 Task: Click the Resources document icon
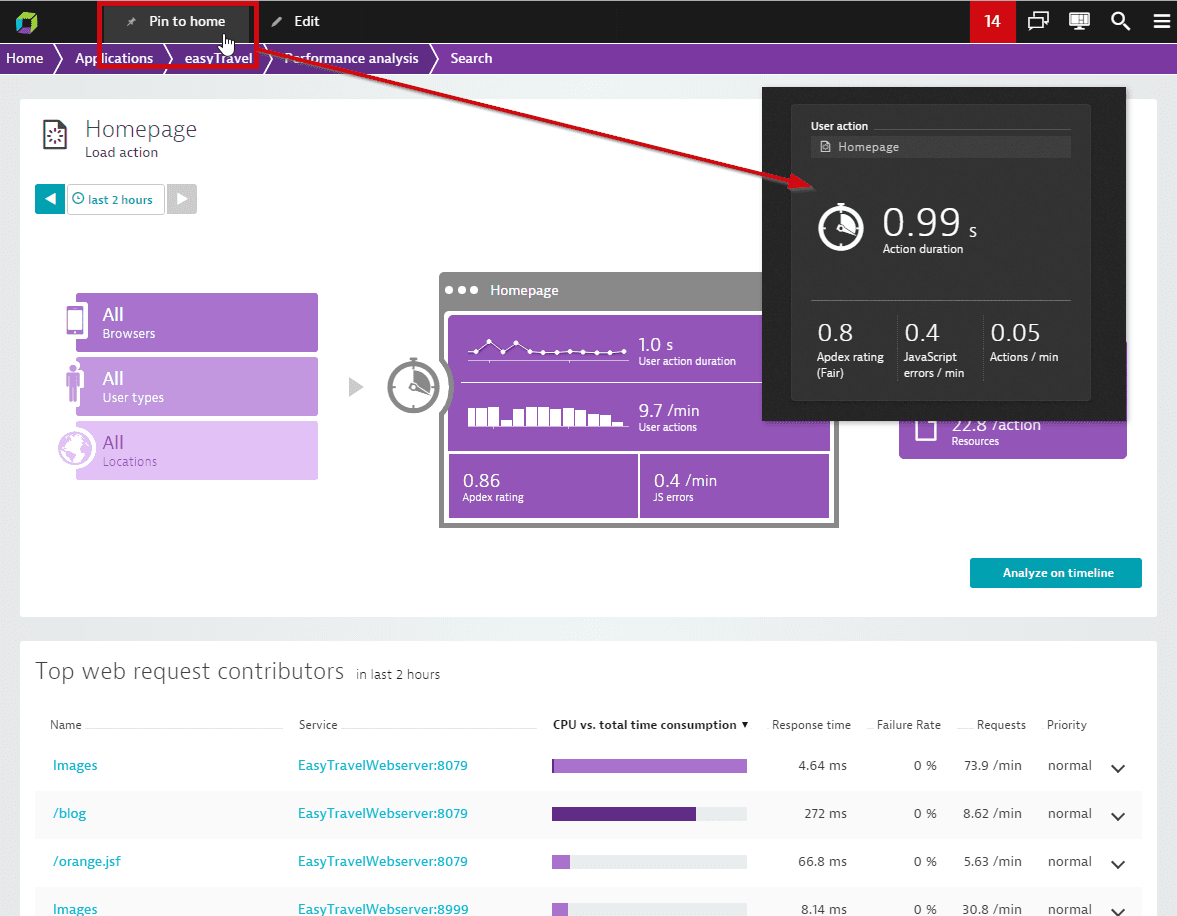926,429
